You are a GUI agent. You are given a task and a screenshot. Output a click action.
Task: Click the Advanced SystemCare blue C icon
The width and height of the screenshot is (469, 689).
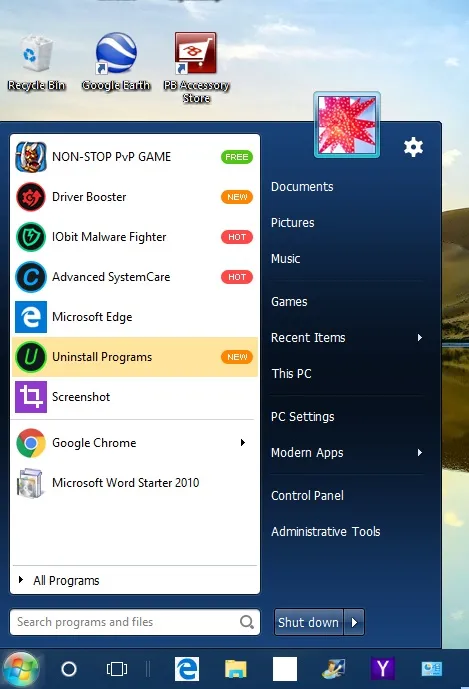pos(31,277)
